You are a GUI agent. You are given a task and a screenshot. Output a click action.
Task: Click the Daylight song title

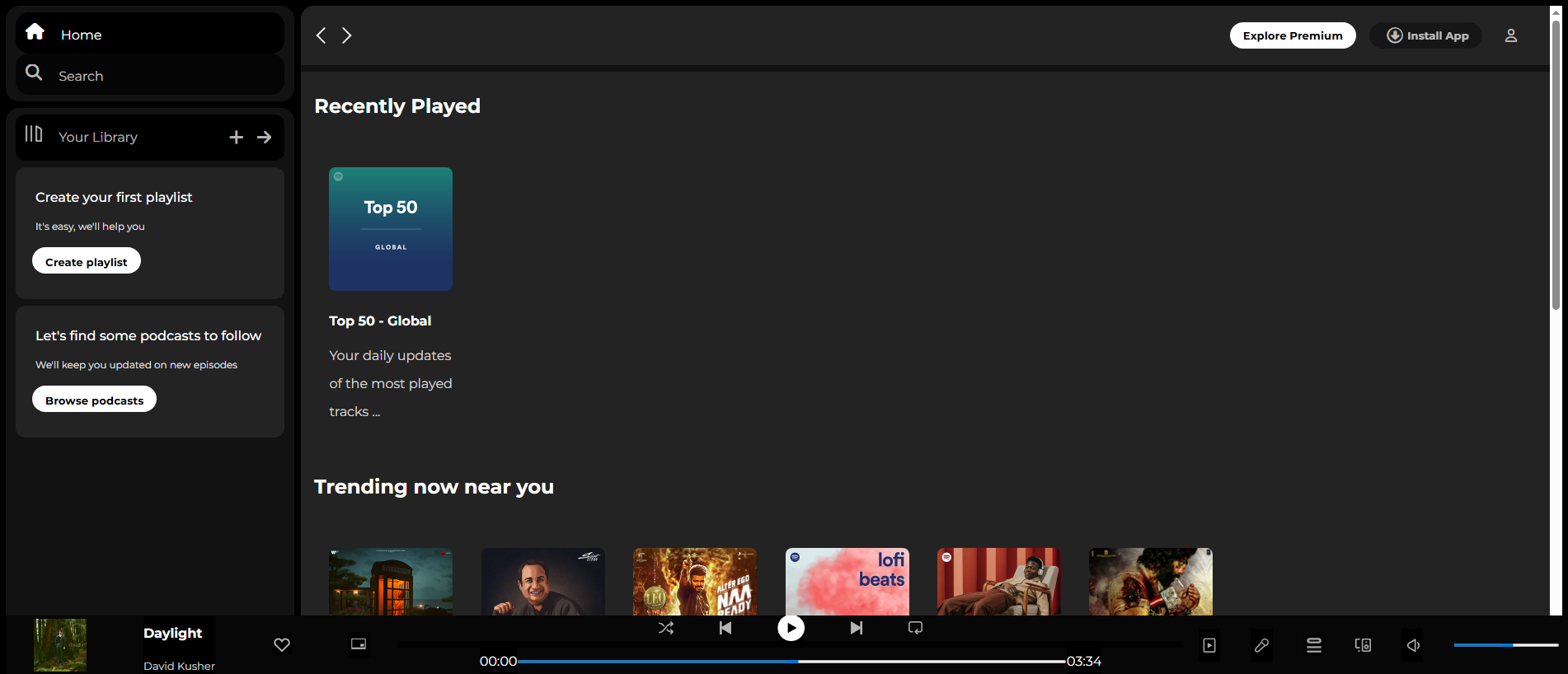click(x=172, y=633)
